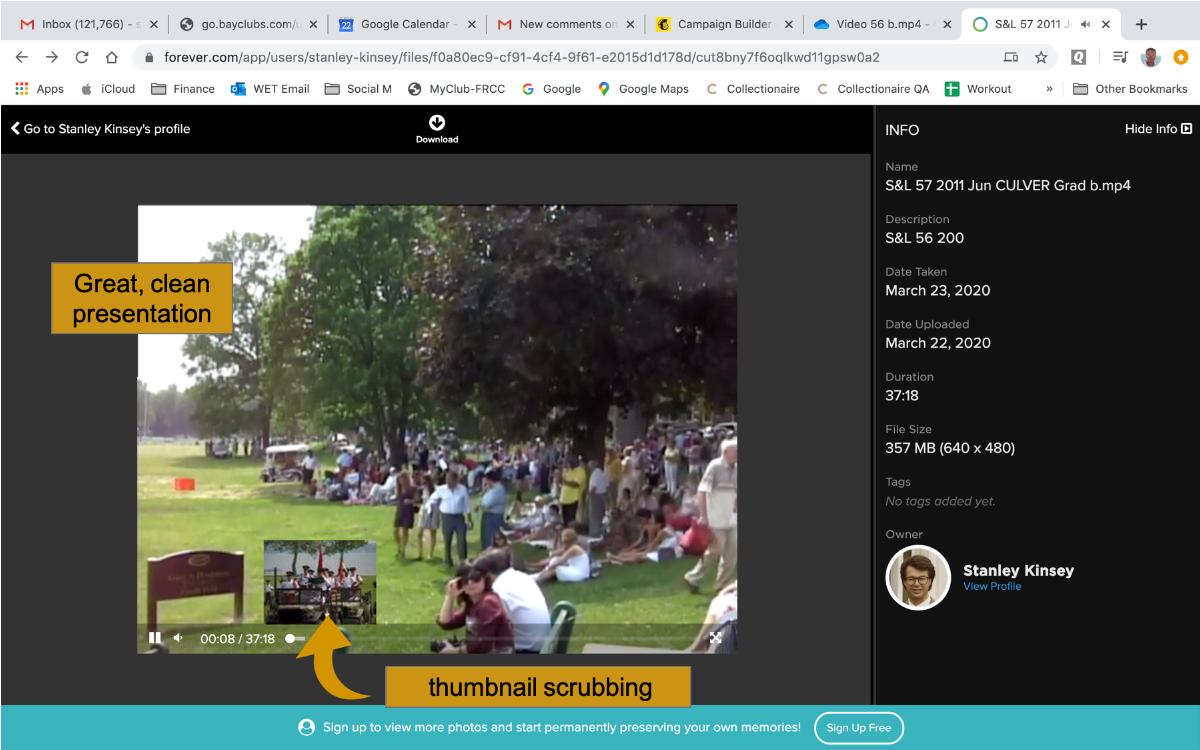Click the File Size value 357 MB
1200x750 pixels.
[x=950, y=448]
